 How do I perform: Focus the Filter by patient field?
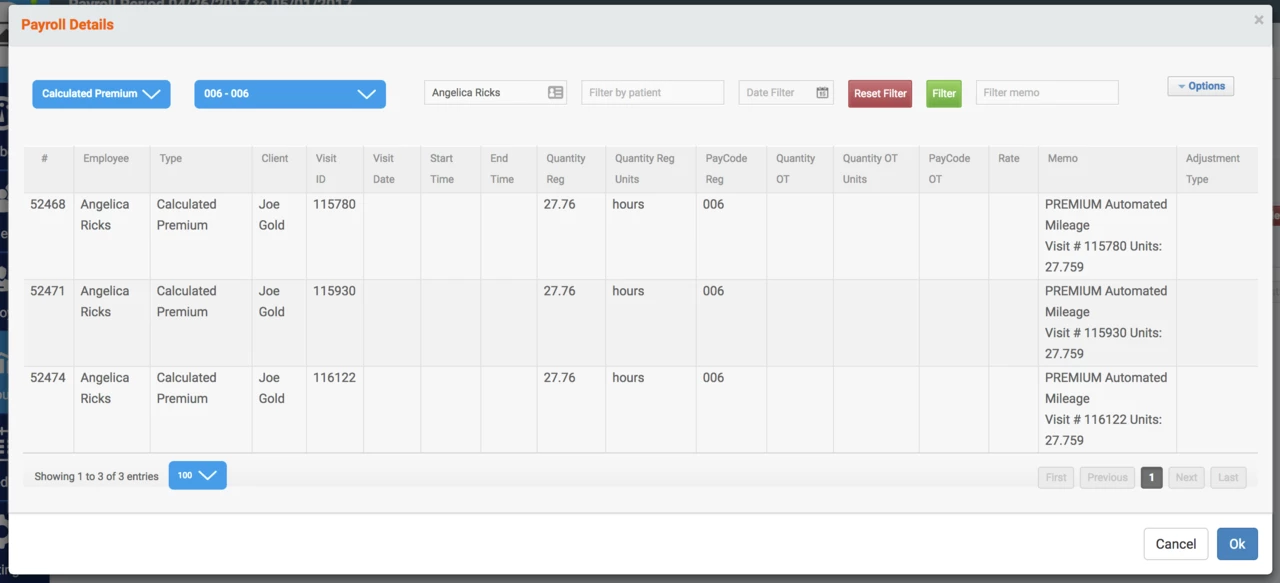[652, 93]
